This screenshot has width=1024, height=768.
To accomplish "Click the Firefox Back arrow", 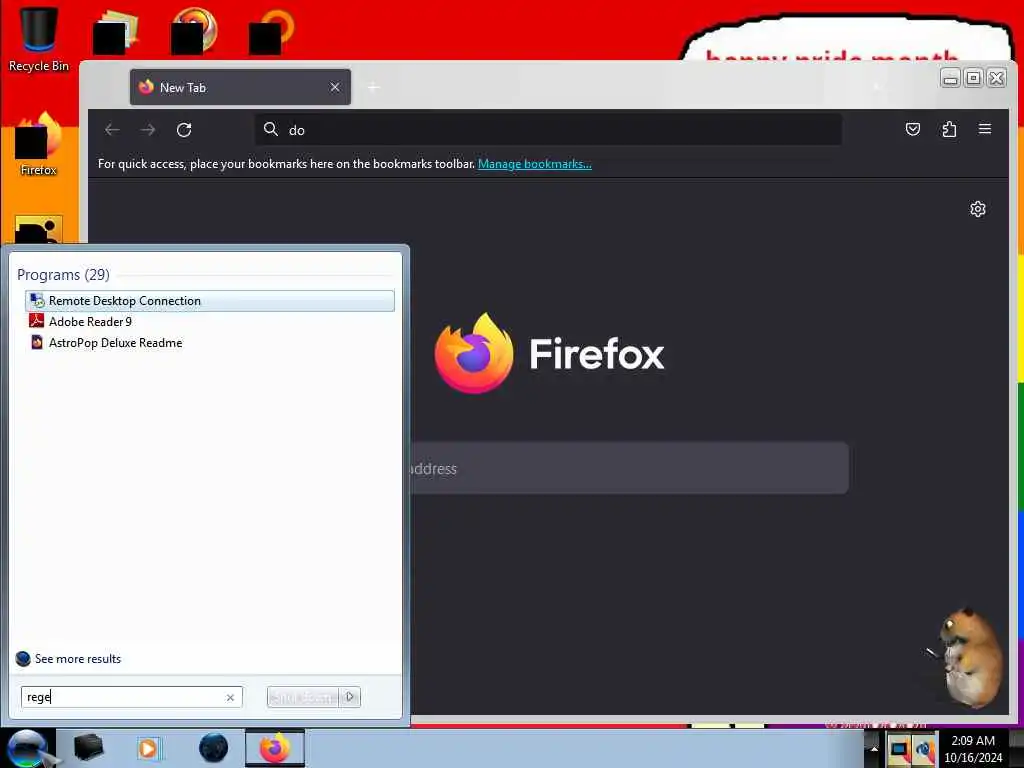I will pos(112,130).
